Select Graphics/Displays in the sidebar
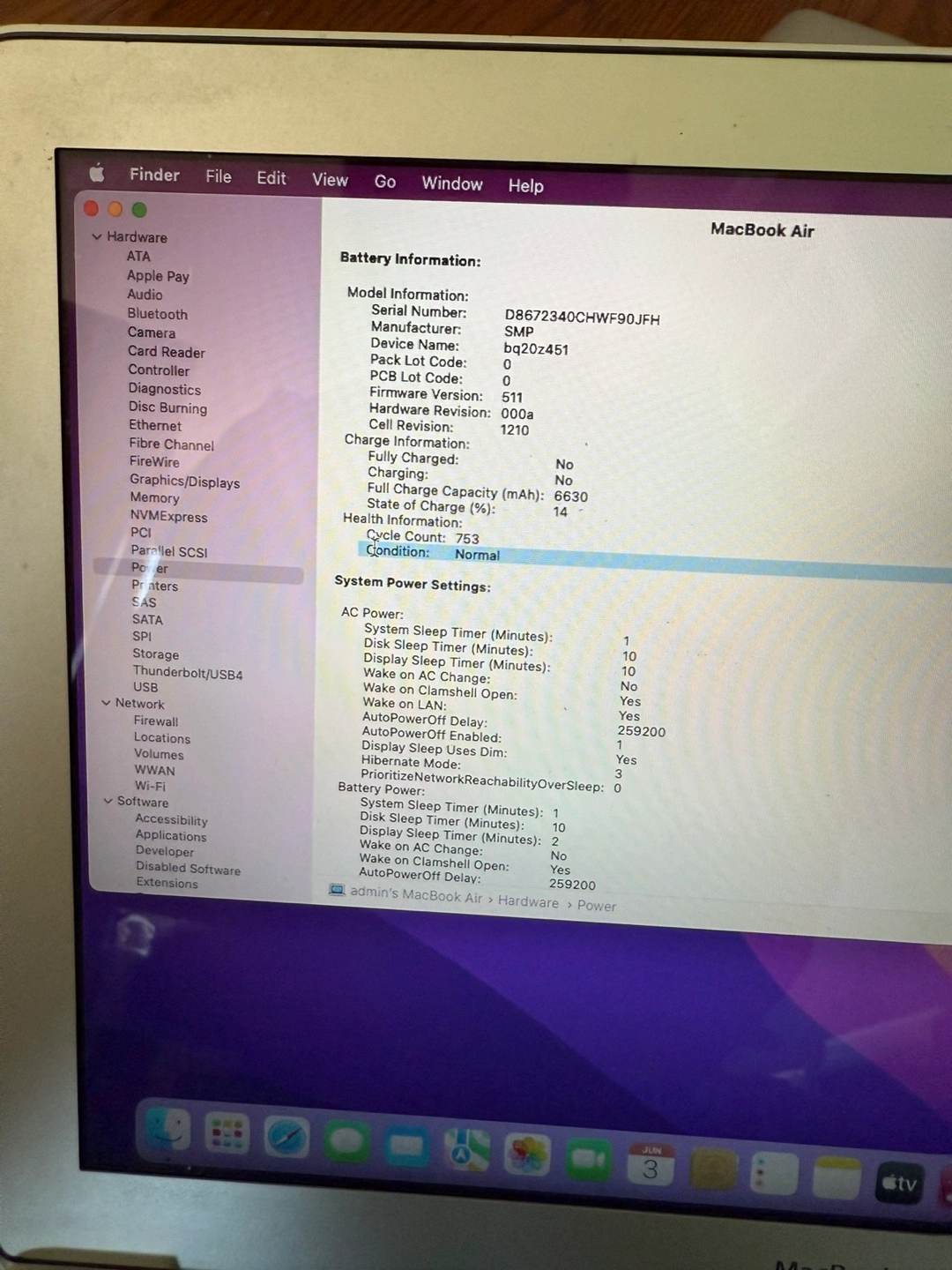The height and width of the screenshot is (1270, 952). (x=185, y=482)
